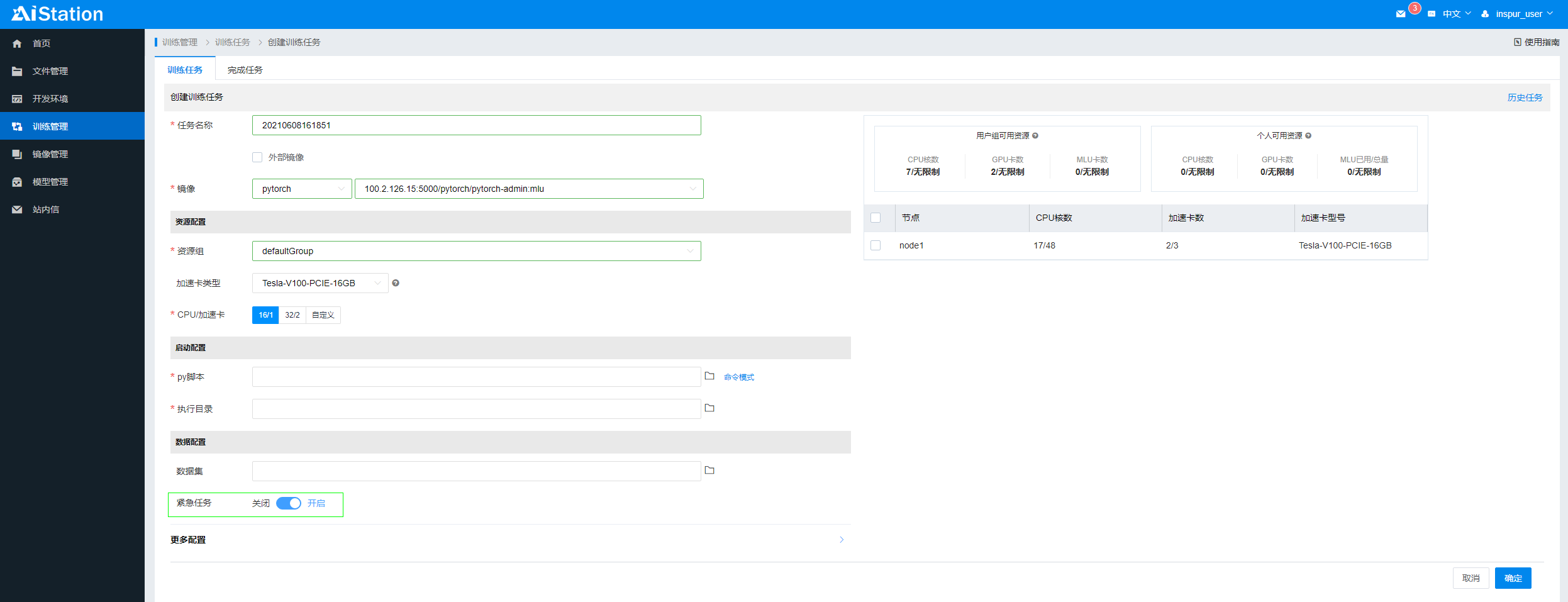The width and height of the screenshot is (1568, 602).
Task: Open the 资源组 defaultGroup dropdown
Action: click(476, 251)
